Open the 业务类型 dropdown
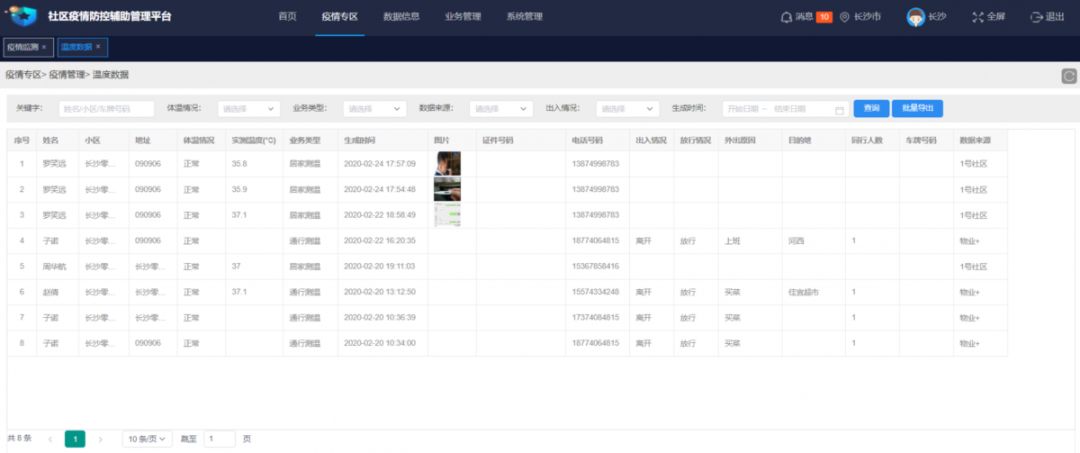 point(375,109)
